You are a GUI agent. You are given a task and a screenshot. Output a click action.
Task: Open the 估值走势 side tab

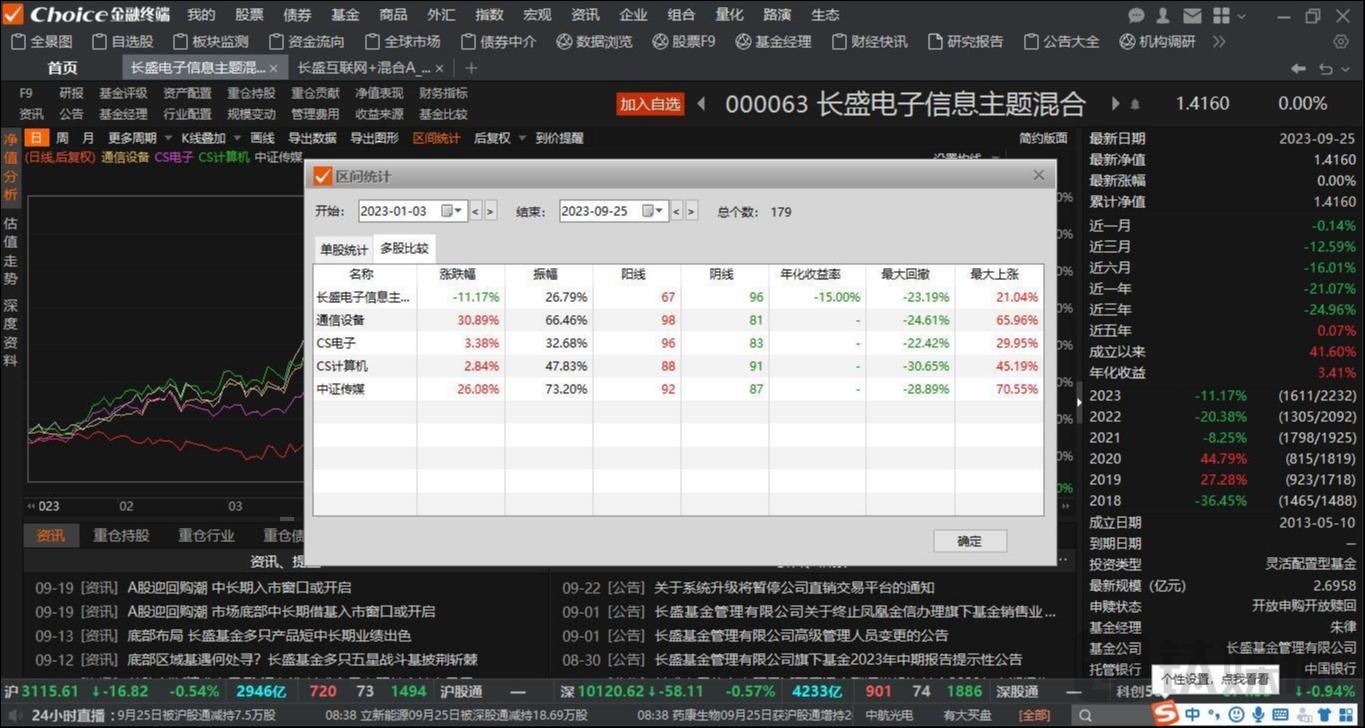(x=10, y=249)
